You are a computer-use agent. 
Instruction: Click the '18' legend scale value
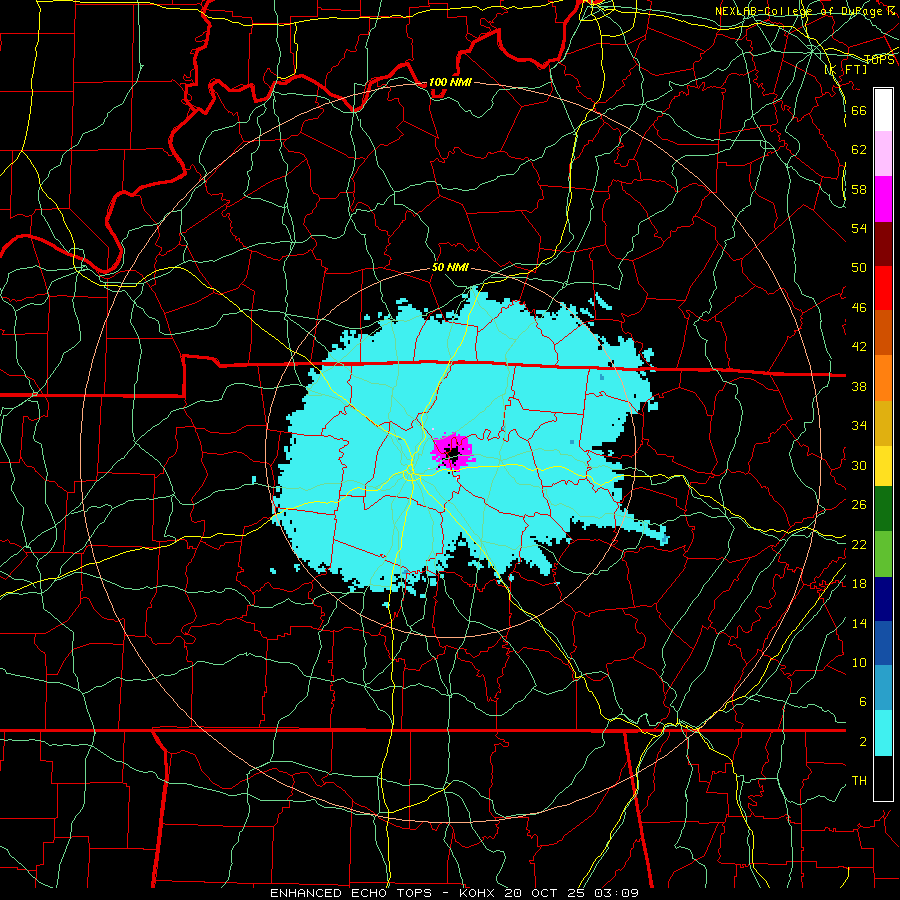859,584
